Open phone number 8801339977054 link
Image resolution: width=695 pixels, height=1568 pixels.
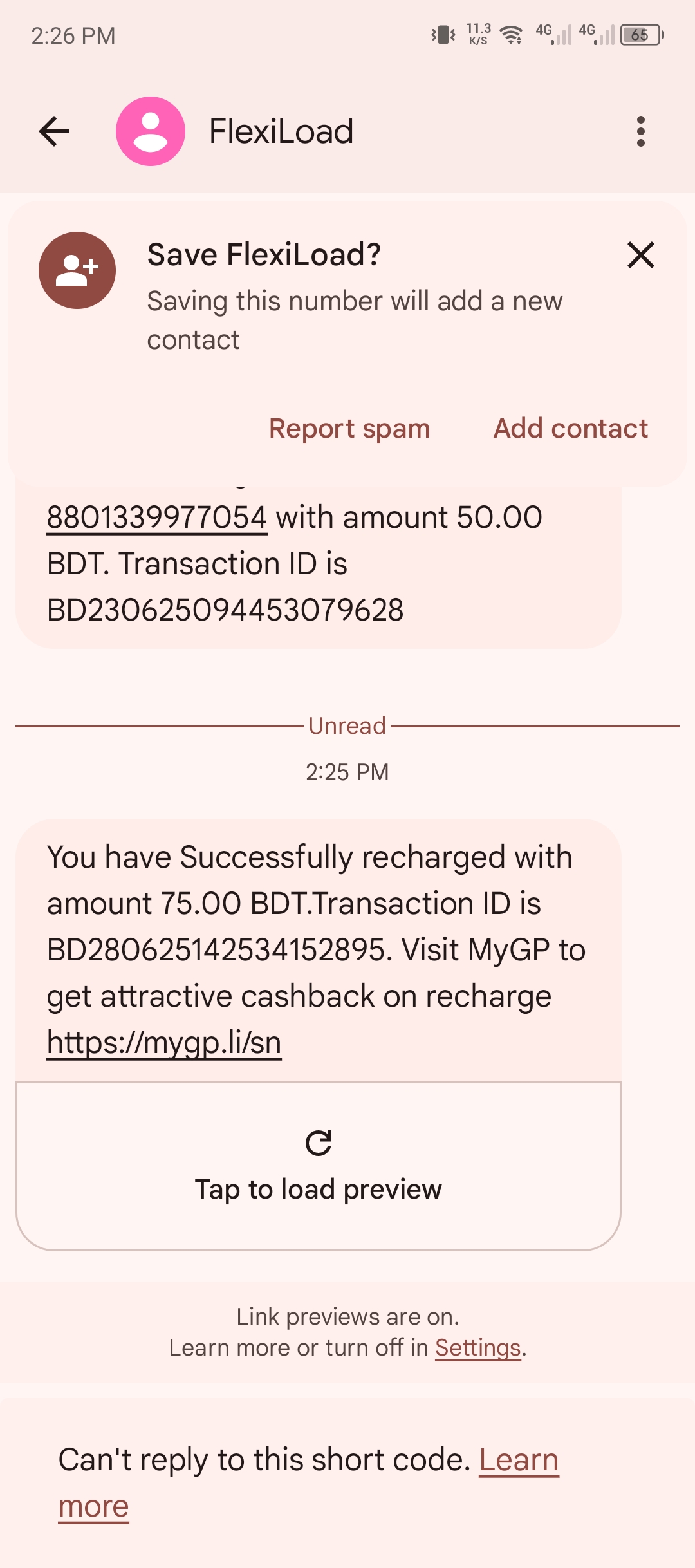157,518
